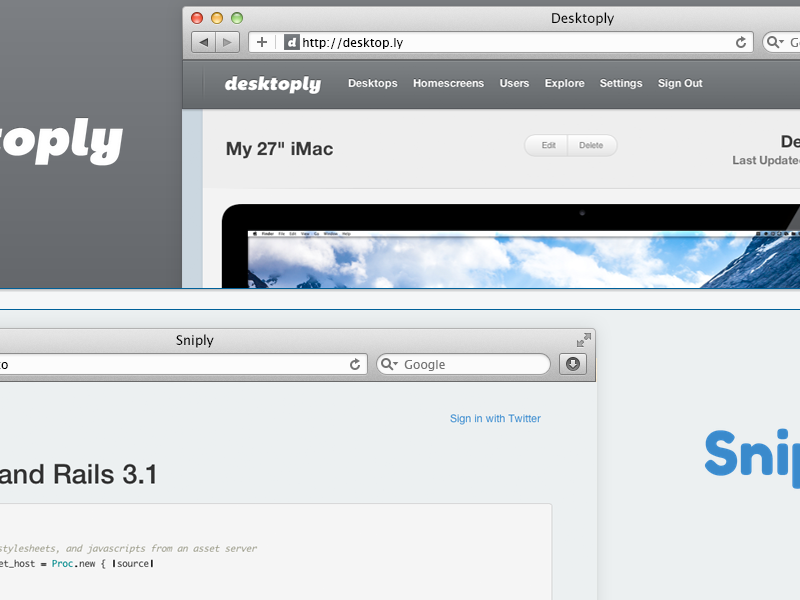This screenshot has width=800, height=600.
Task: Click the Edit button for My 27" iMac
Action: point(546,145)
